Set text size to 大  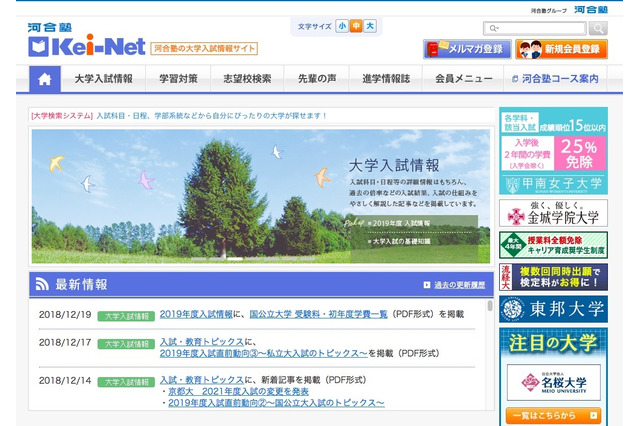point(370,26)
